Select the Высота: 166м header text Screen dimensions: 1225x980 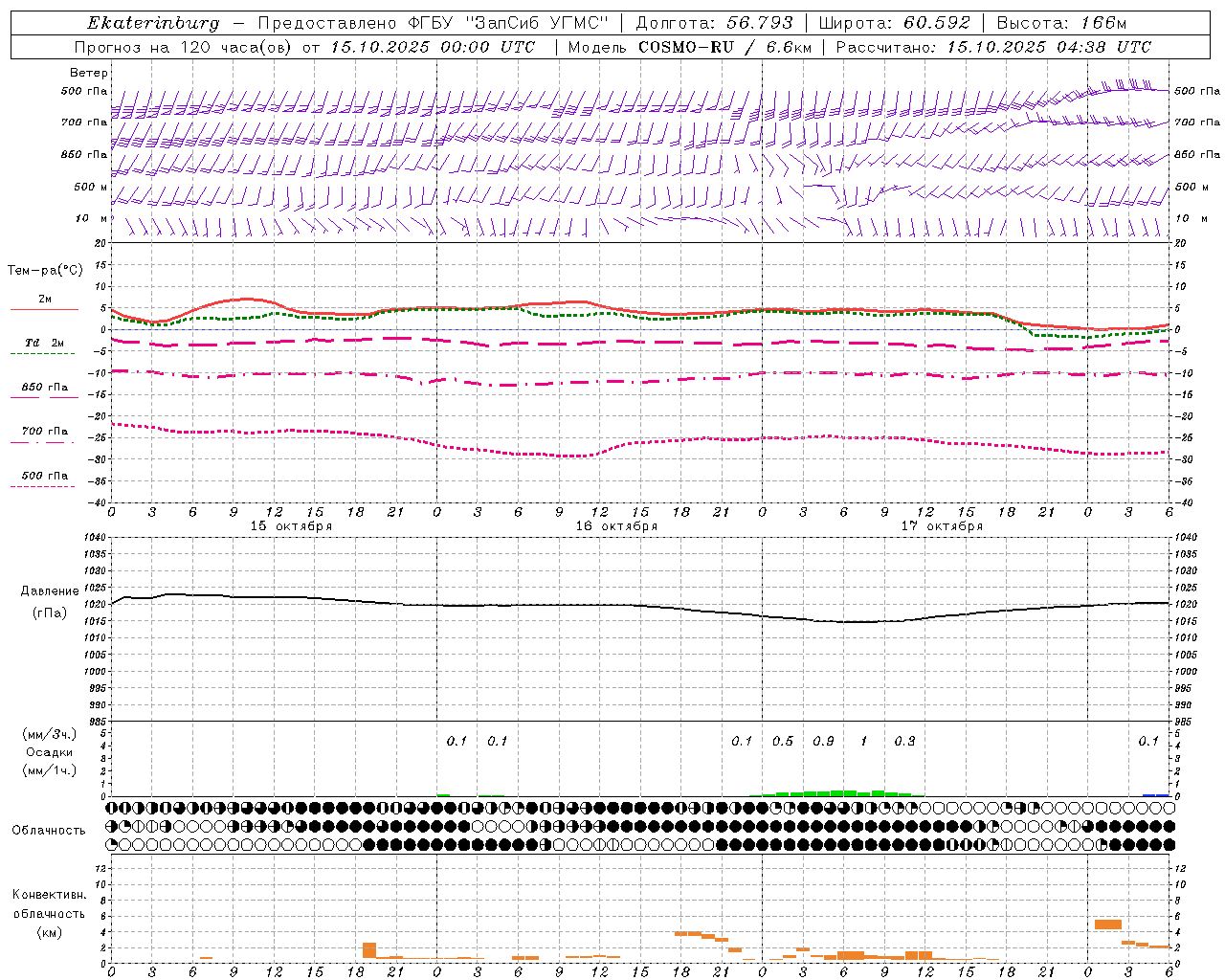tap(1062, 23)
